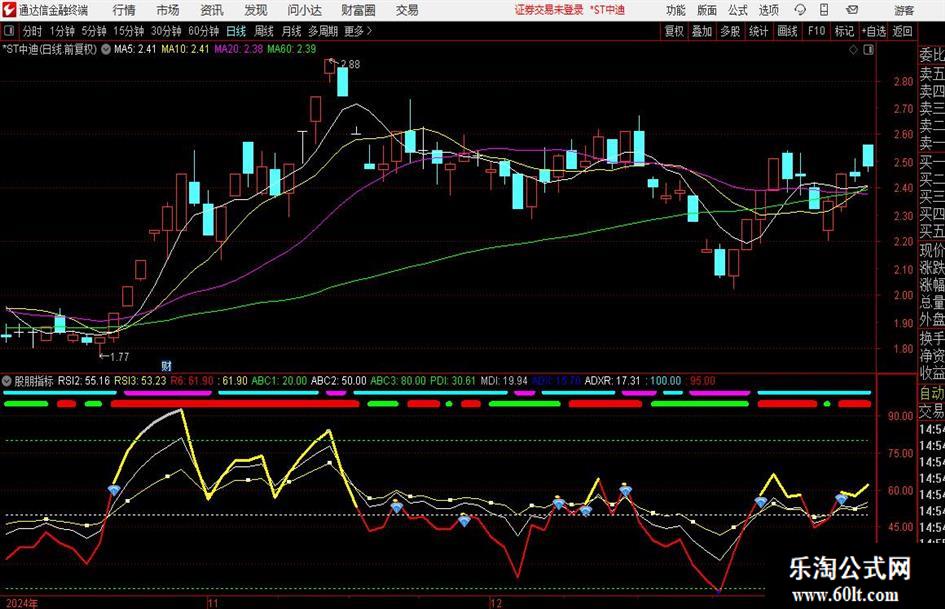Click the 股朋指标 indicator name
The height and width of the screenshot is (609, 945).
tap(34, 381)
